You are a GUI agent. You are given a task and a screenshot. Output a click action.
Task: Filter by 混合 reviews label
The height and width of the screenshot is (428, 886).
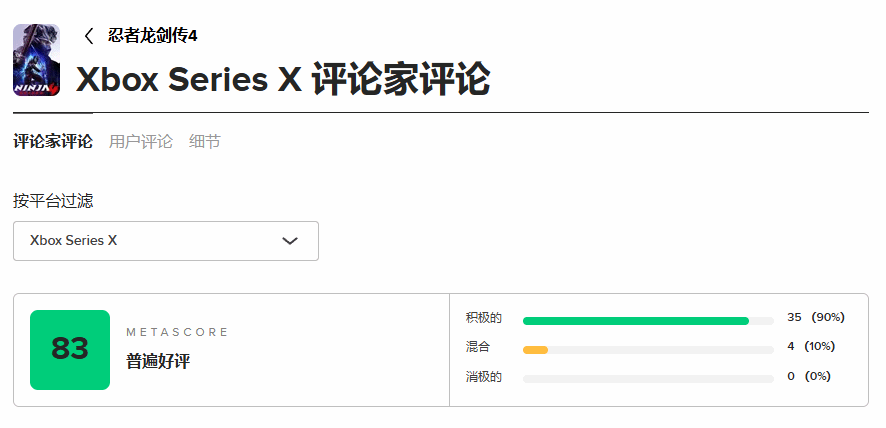click(x=478, y=347)
